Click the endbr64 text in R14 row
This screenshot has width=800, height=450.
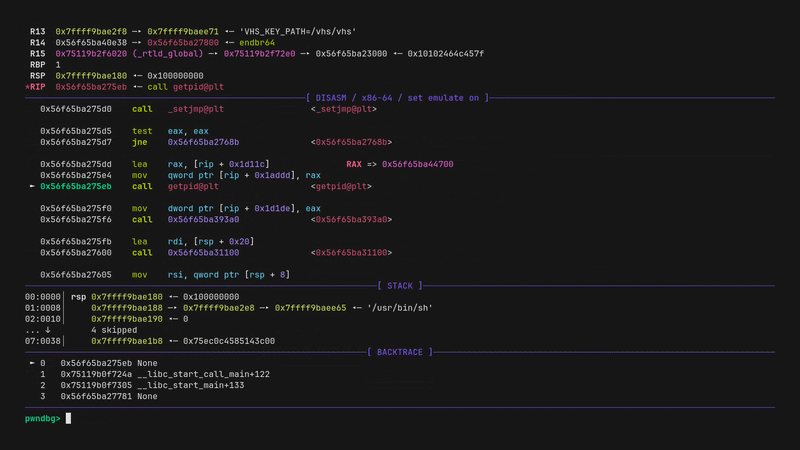(257, 43)
